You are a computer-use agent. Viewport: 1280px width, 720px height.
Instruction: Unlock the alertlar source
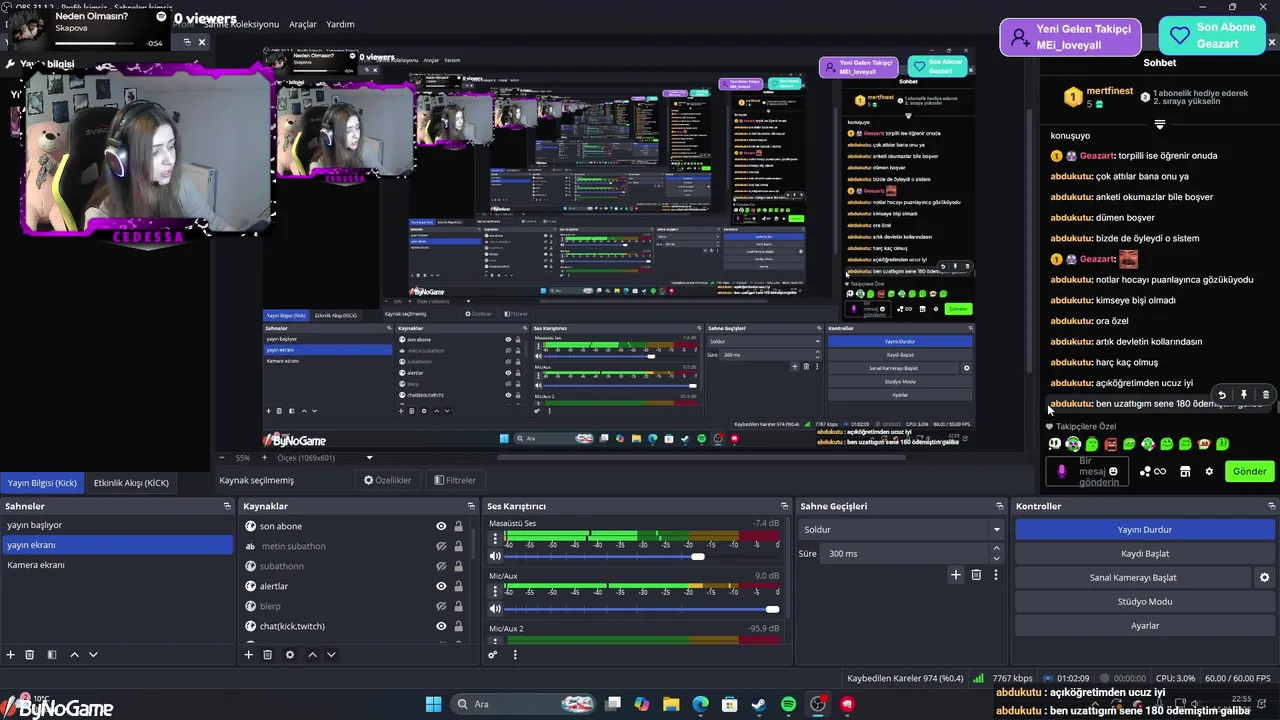(x=458, y=586)
